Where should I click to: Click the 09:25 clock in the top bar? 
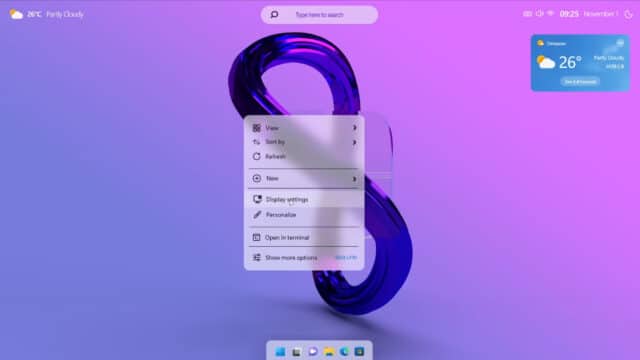569,14
